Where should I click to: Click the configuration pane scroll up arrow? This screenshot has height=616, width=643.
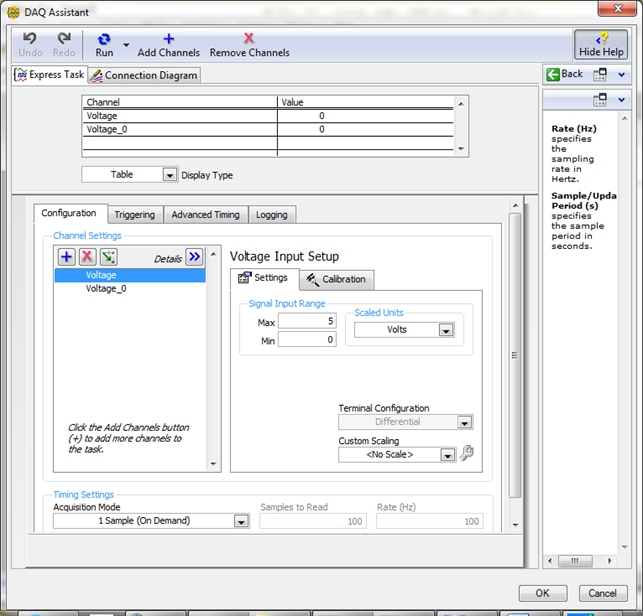point(515,205)
